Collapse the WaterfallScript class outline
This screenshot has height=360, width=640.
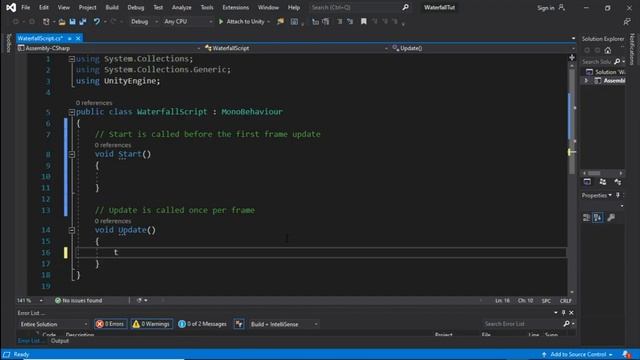coord(72,112)
